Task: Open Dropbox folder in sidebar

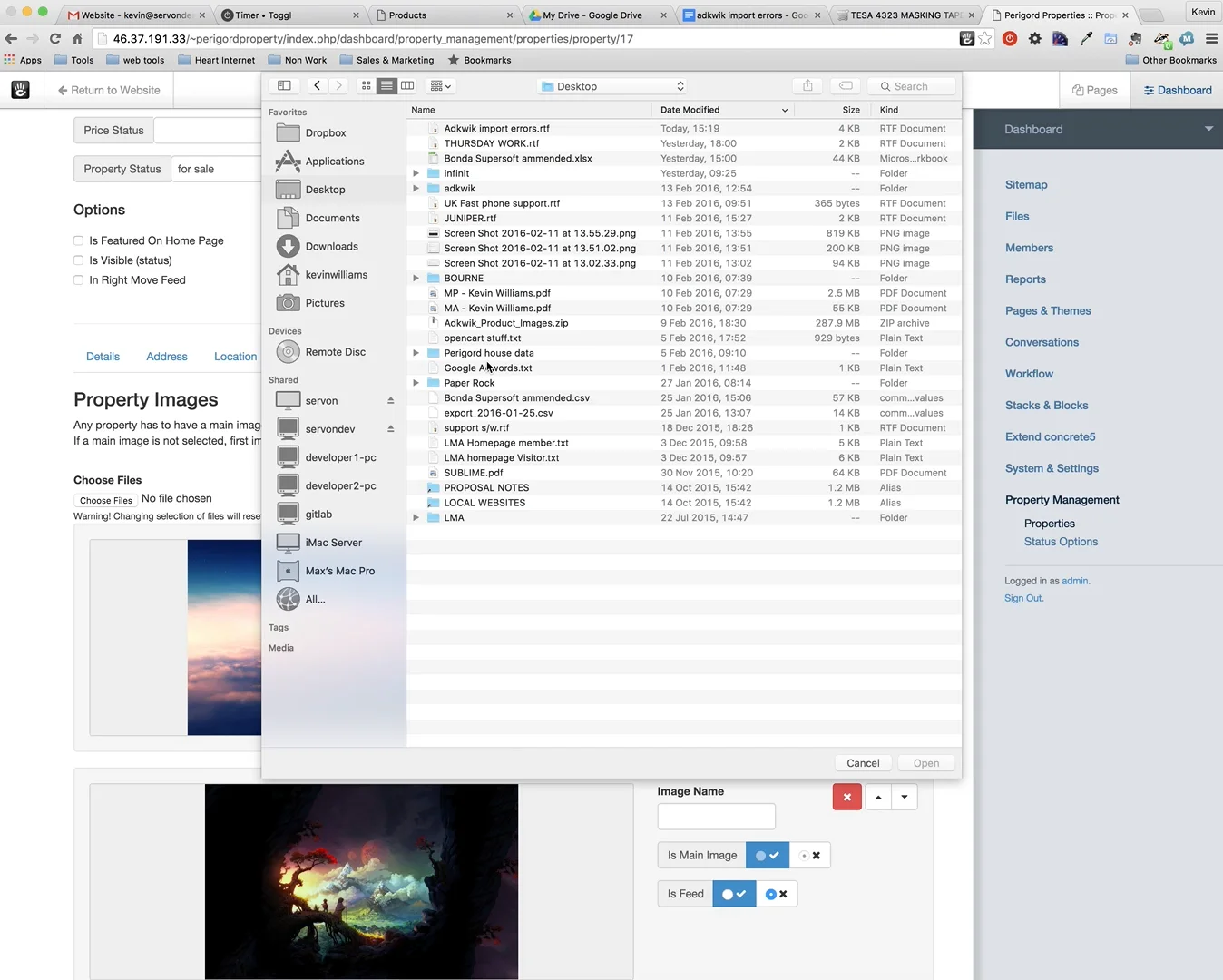Action: coord(325,133)
